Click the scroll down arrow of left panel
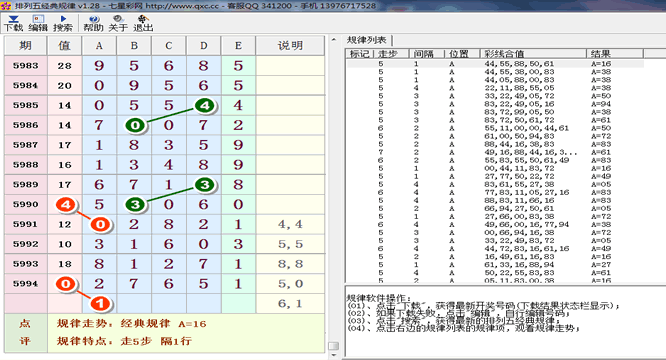The image size is (666, 360). click(334, 355)
